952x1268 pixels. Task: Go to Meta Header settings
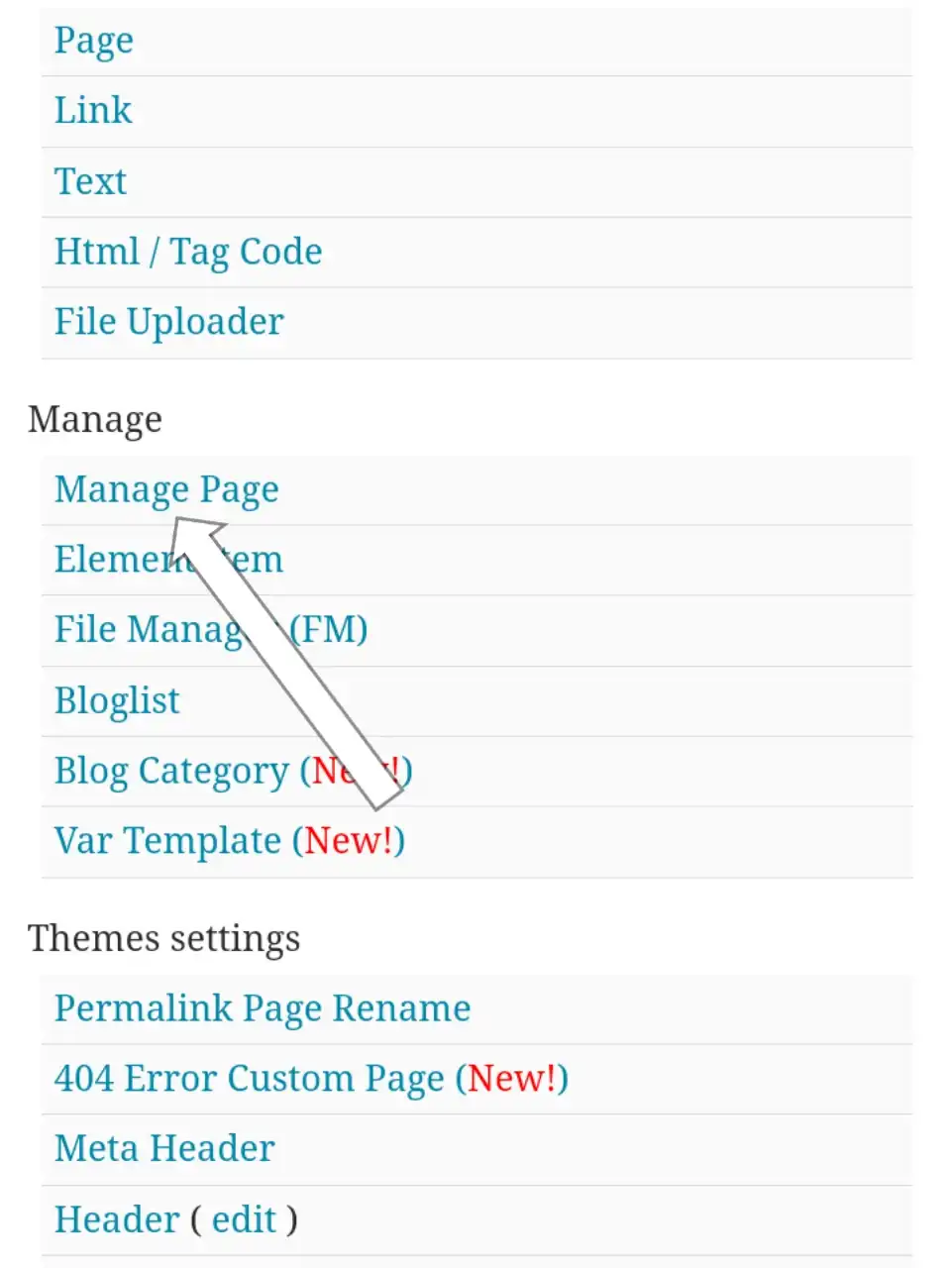[163, 1149]
